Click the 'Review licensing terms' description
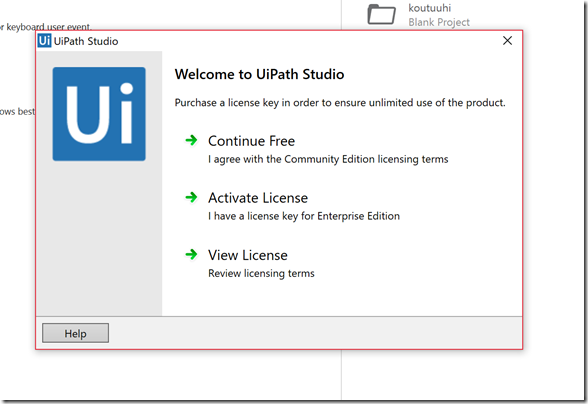 coord(261,273)
